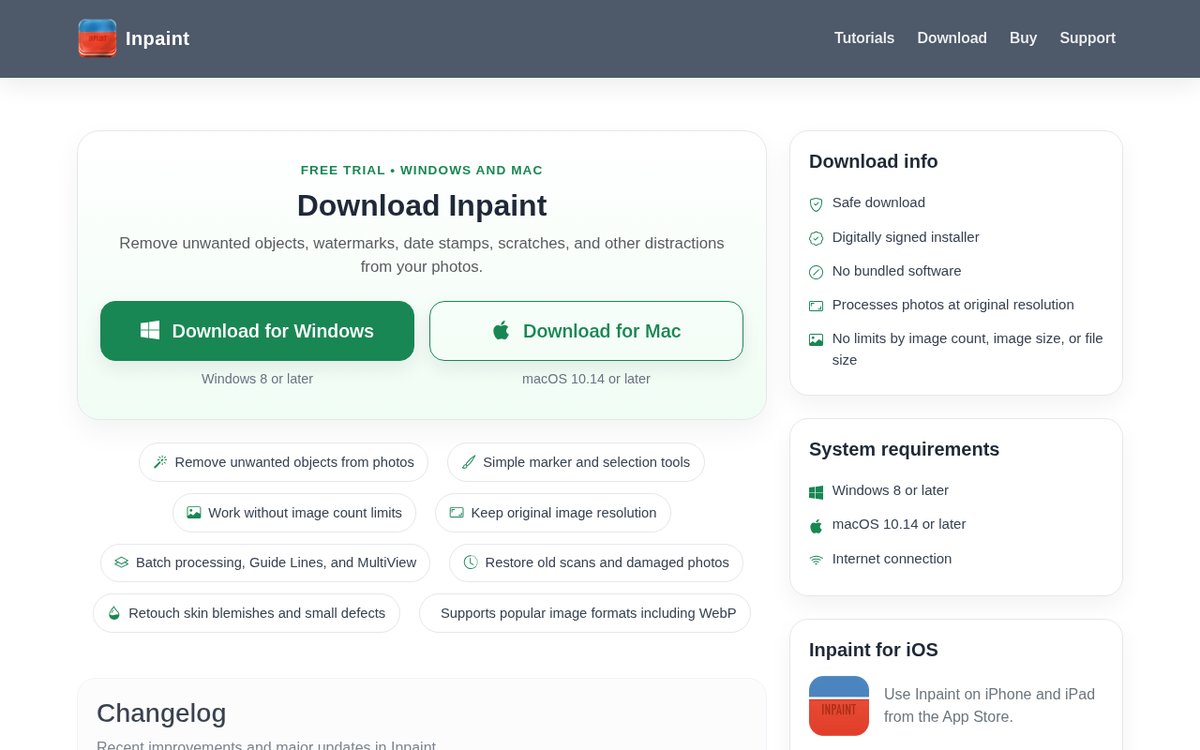Viewport: 1200px width, 750px height.
Task: Click the Inpaint for iOS heading
Action: point(873,650)
